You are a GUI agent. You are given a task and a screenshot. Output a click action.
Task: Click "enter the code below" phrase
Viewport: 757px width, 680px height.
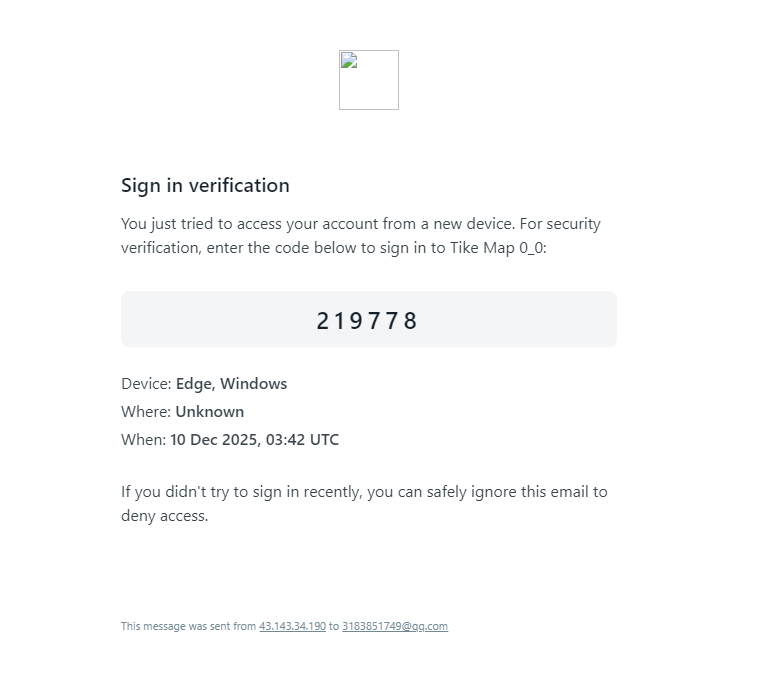(283, 248)
